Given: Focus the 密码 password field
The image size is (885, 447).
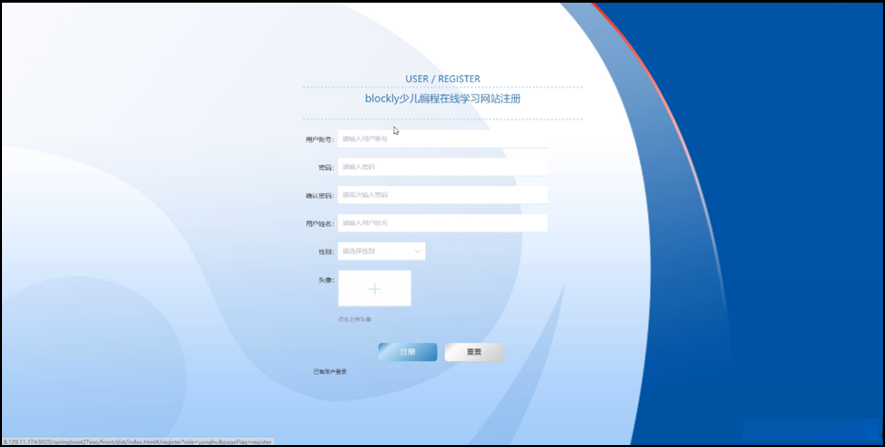Looking at the screenshot, I should click(442, 167).
